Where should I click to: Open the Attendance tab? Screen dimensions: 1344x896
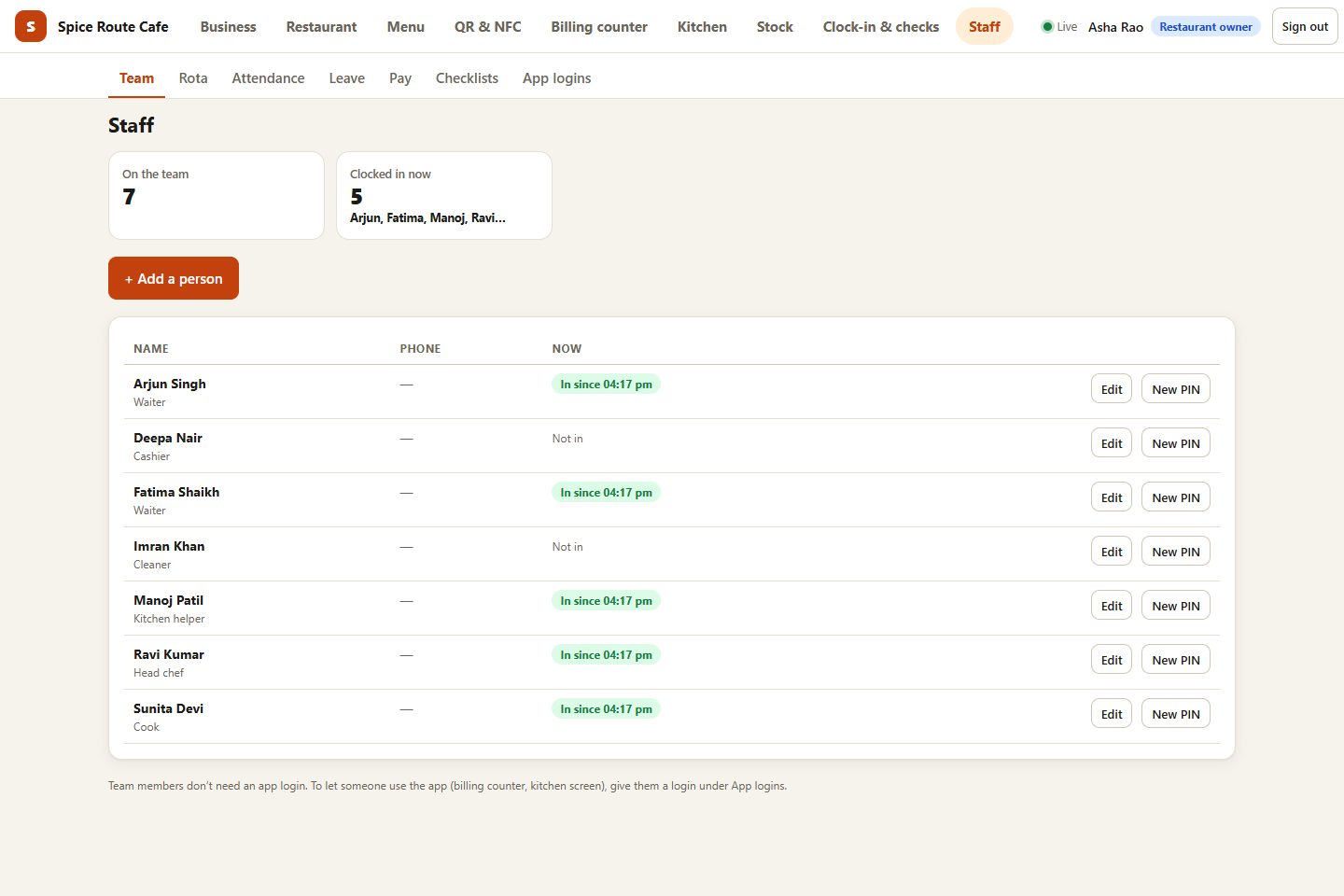coord(268,78)
